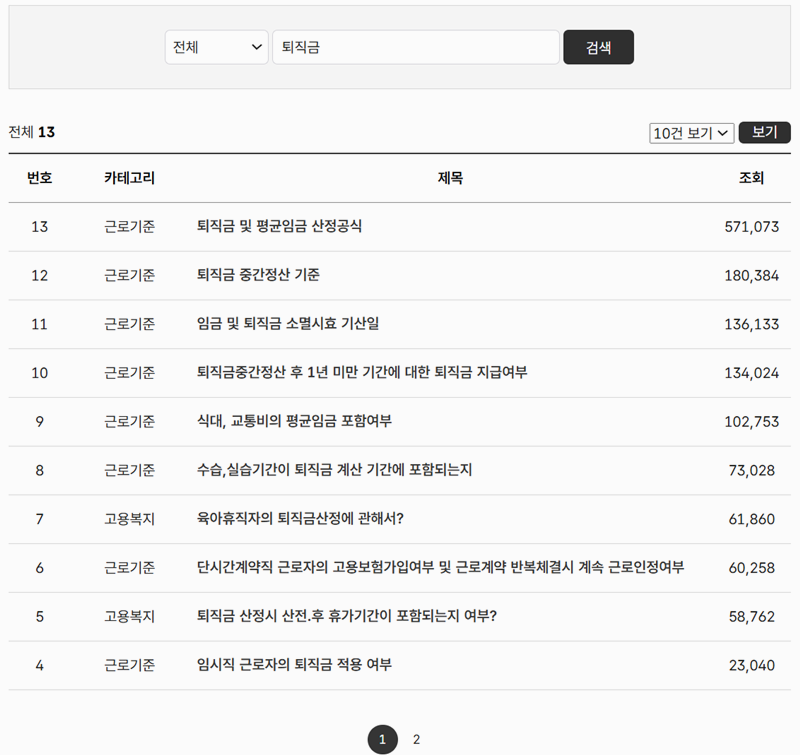The height and width of the screenshot is (755, 800).
Task: Click row number 7
Action: (39, 519)
